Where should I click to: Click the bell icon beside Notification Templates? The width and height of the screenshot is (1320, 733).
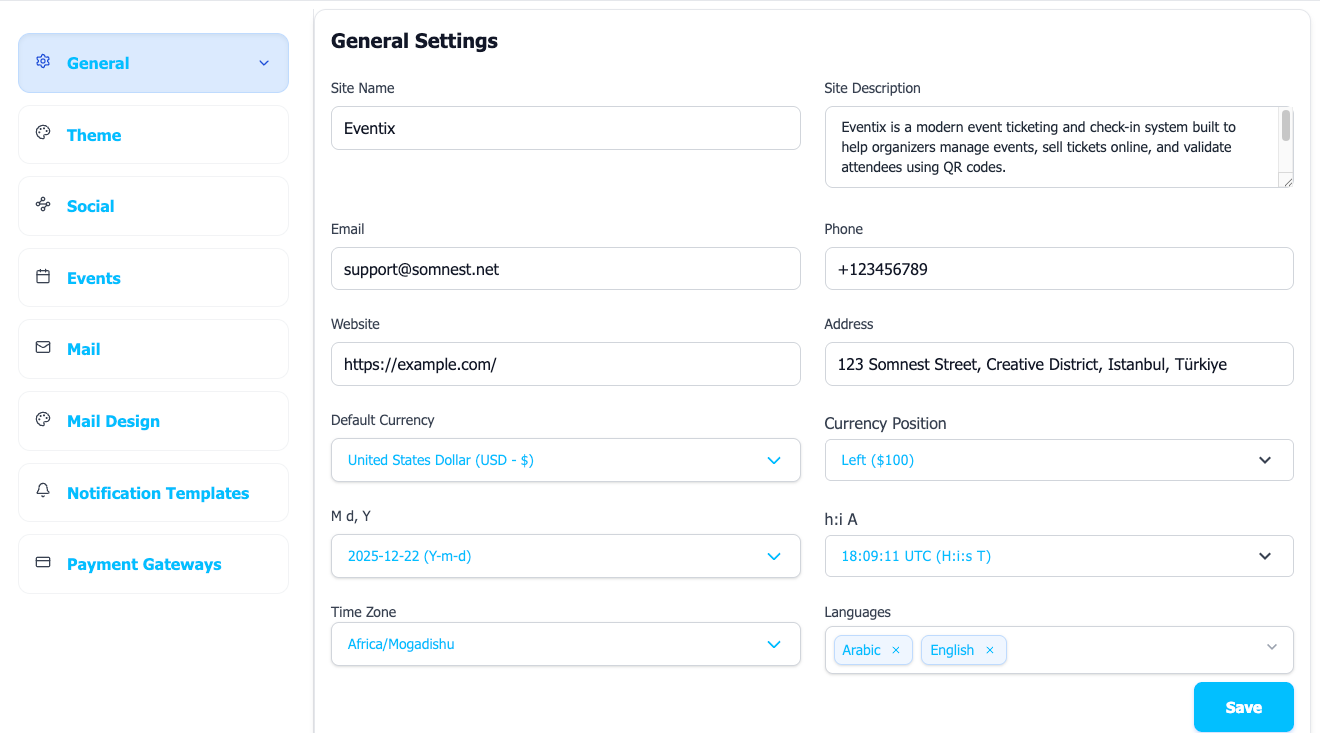43,490
